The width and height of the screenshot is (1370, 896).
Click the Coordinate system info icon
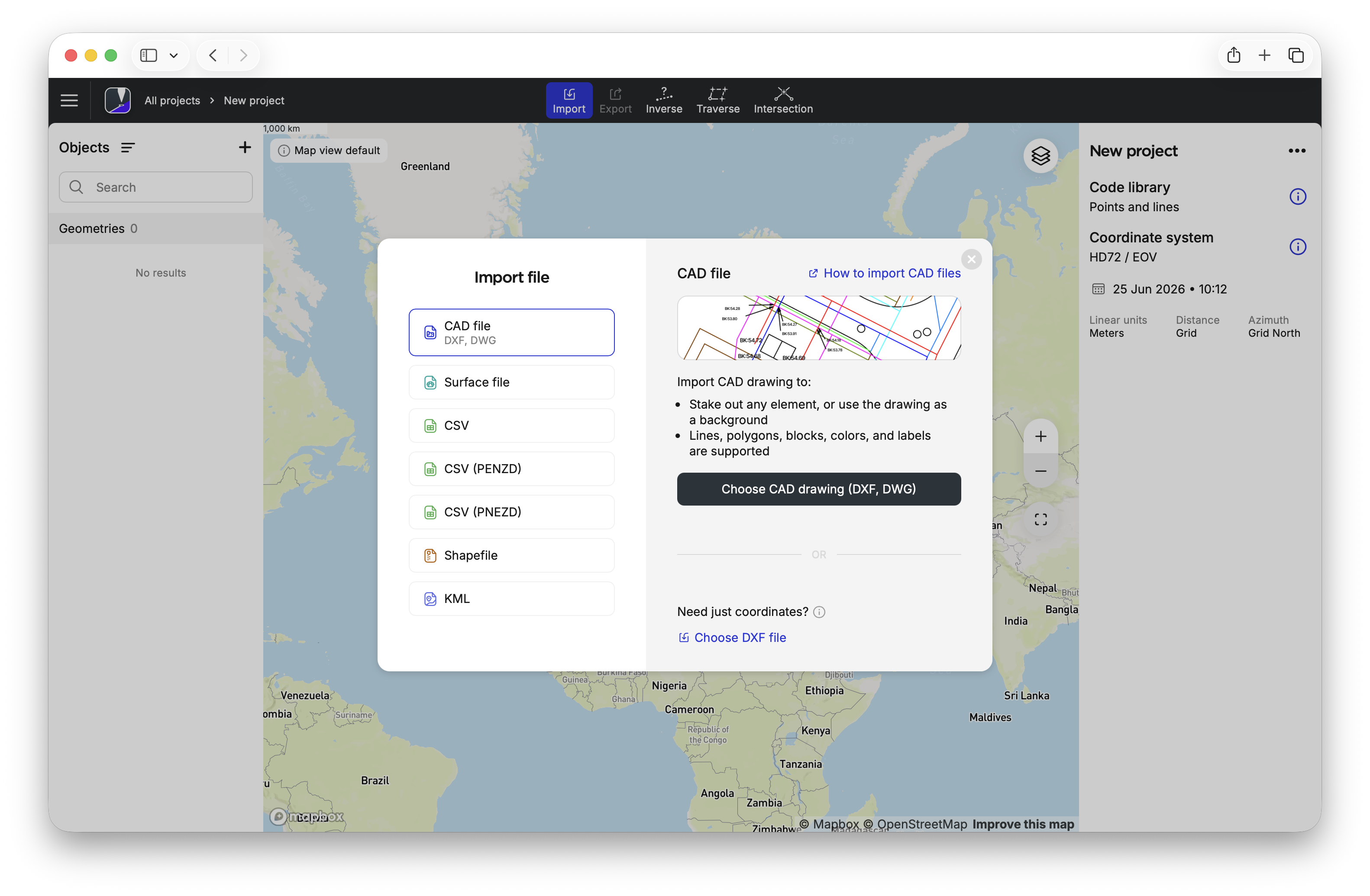click(x=1297, y=247)
